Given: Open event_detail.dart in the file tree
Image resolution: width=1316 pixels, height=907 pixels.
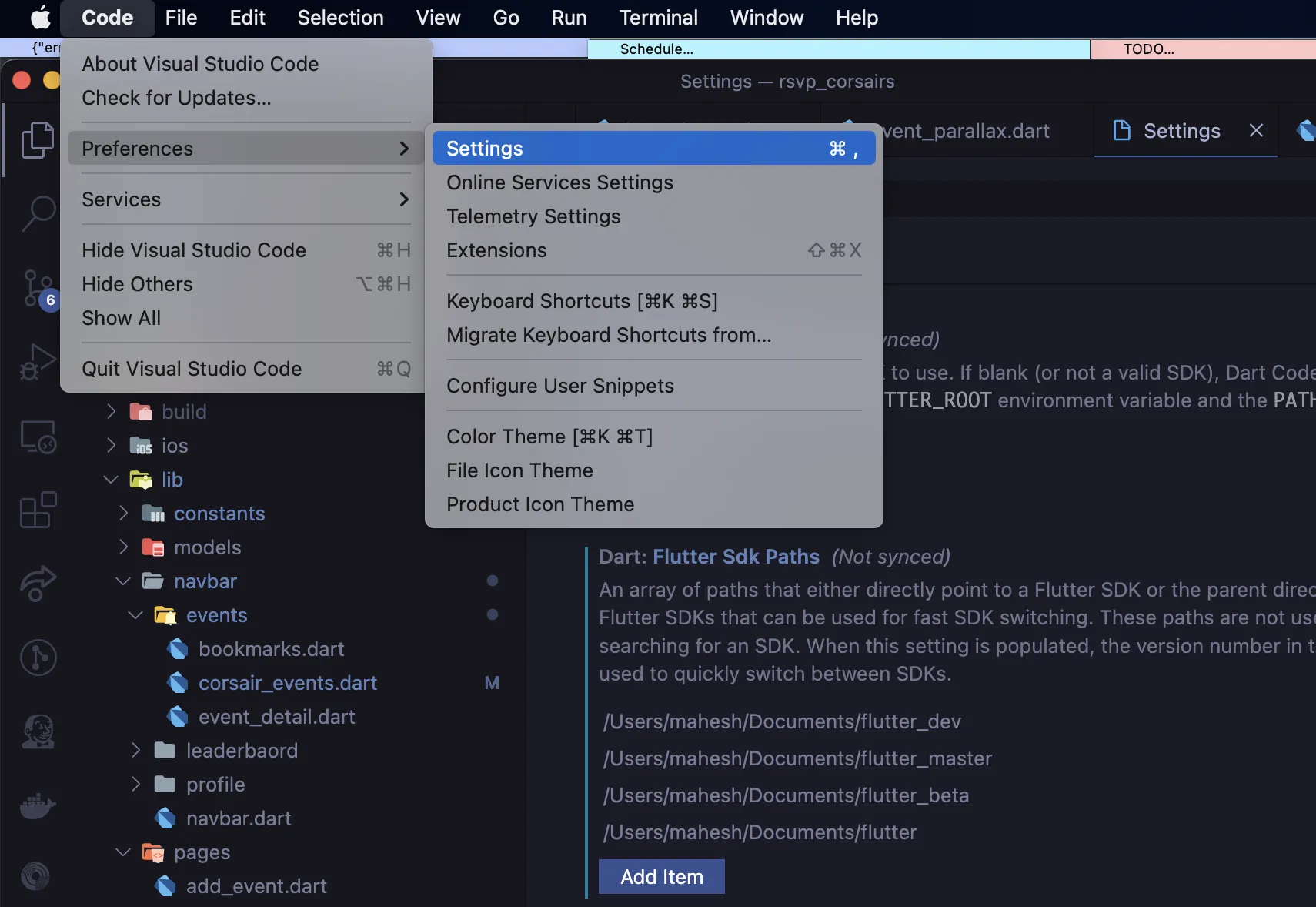Looking at the screenshot, I should point(277,717).
